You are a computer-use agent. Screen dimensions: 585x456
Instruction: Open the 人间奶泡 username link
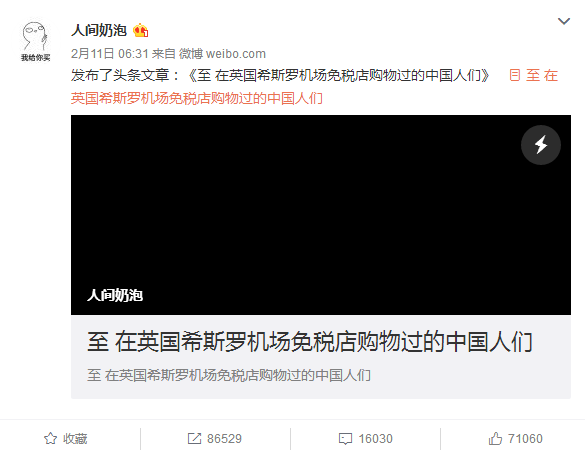(x=99, y=30)
